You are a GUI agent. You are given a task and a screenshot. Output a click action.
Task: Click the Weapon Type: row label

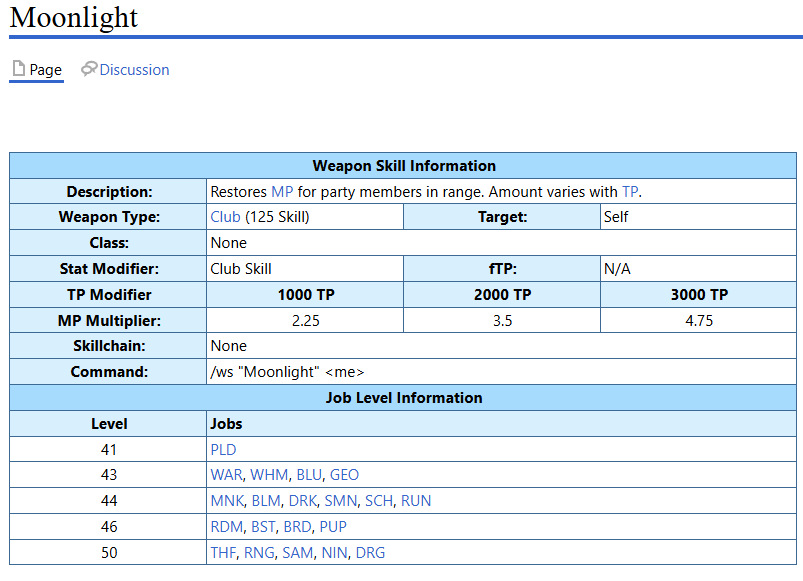pos(109,217)
